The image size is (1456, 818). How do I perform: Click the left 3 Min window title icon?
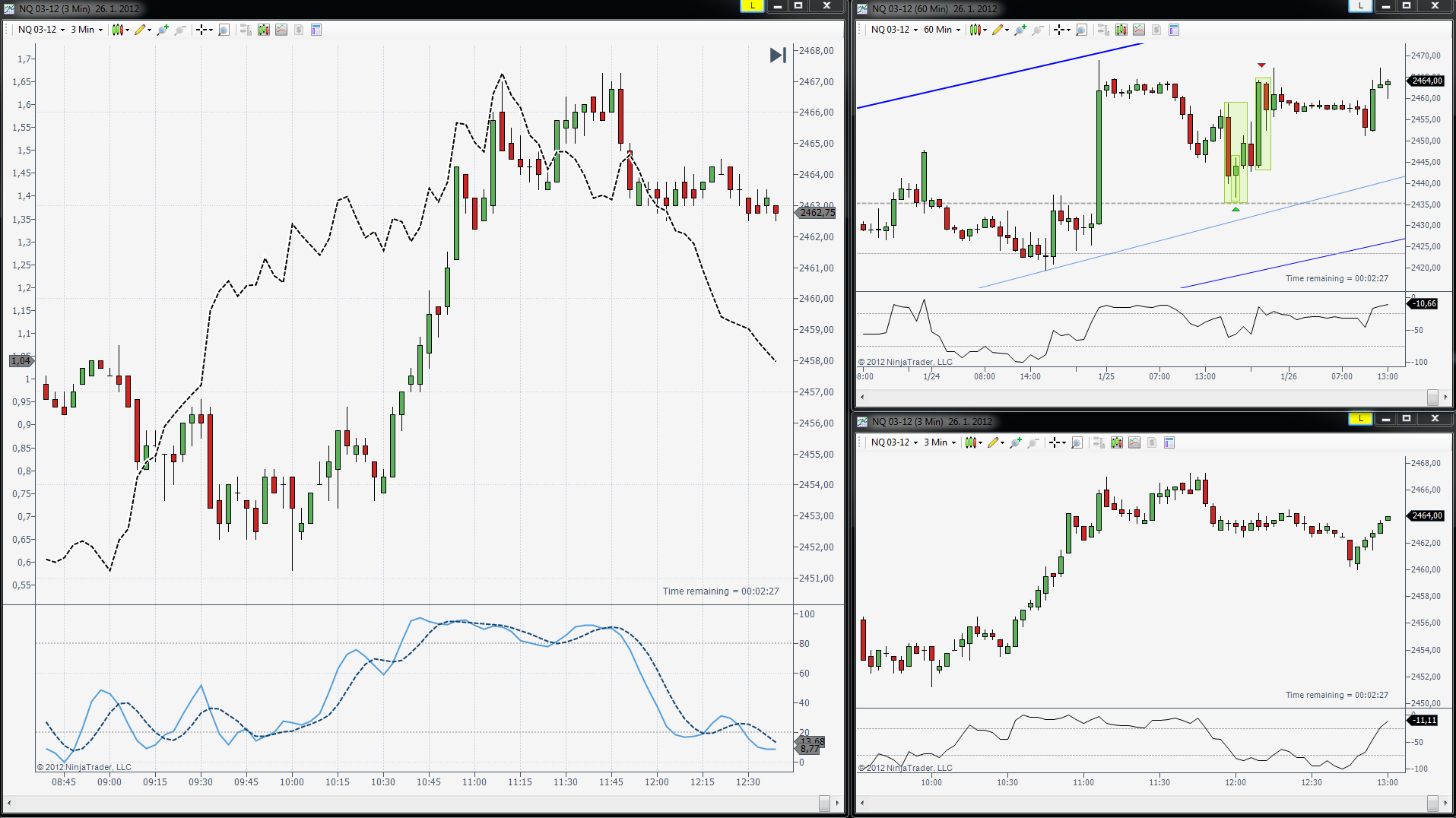[x=9, y=8]
